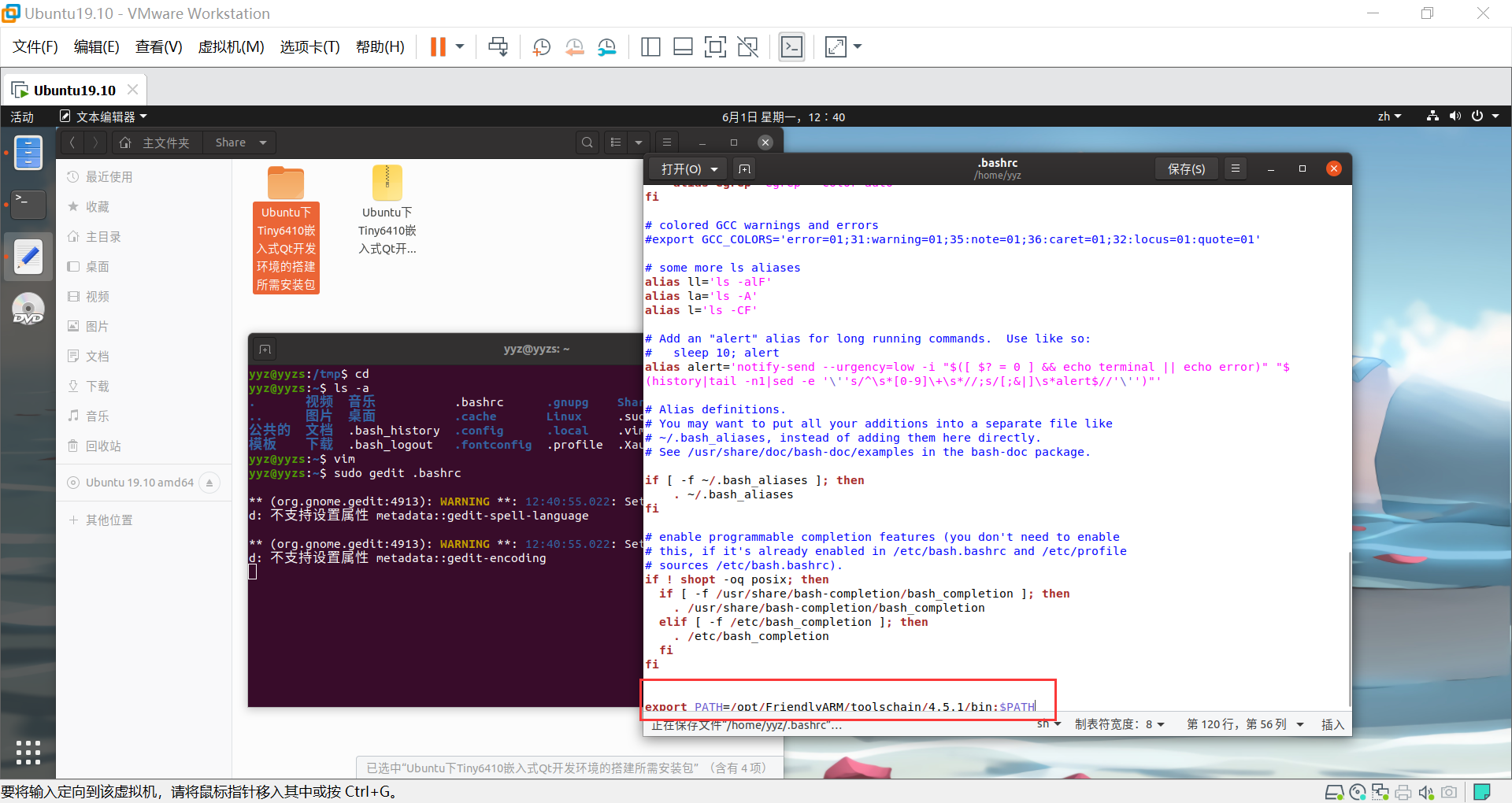Open a new document tab in gedit
This screenshot has height=803, width=1512.
(x=744, y=168)
